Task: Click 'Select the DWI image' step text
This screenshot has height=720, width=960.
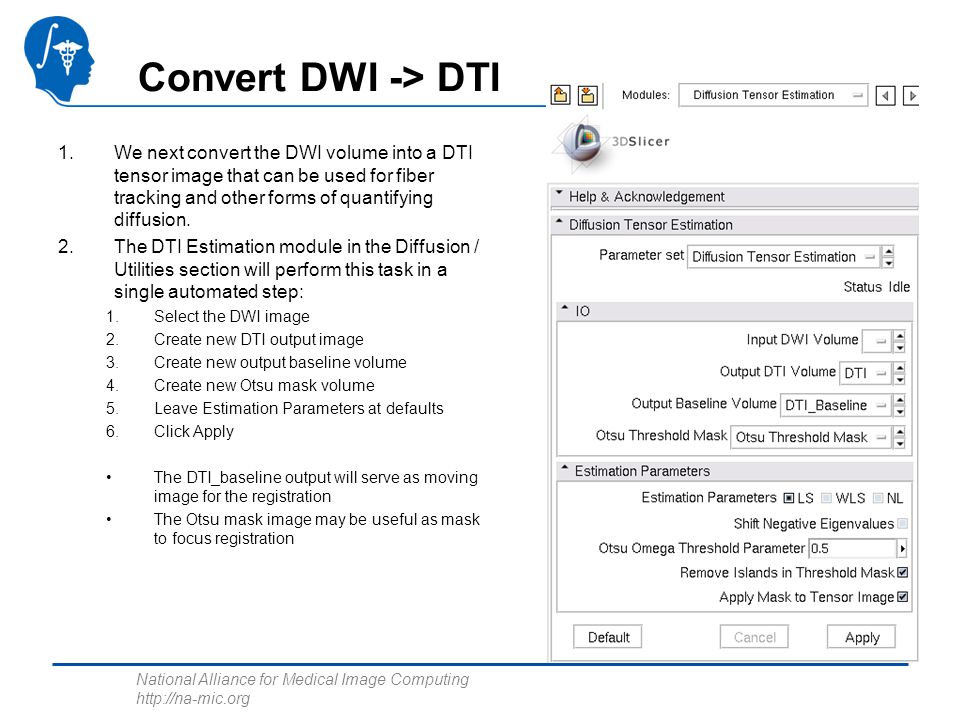Action: click(231, 317)
